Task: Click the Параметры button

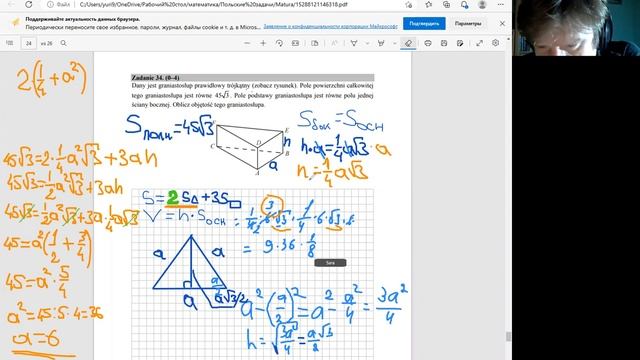Action: pyautogui.click(x=468, y=24)
